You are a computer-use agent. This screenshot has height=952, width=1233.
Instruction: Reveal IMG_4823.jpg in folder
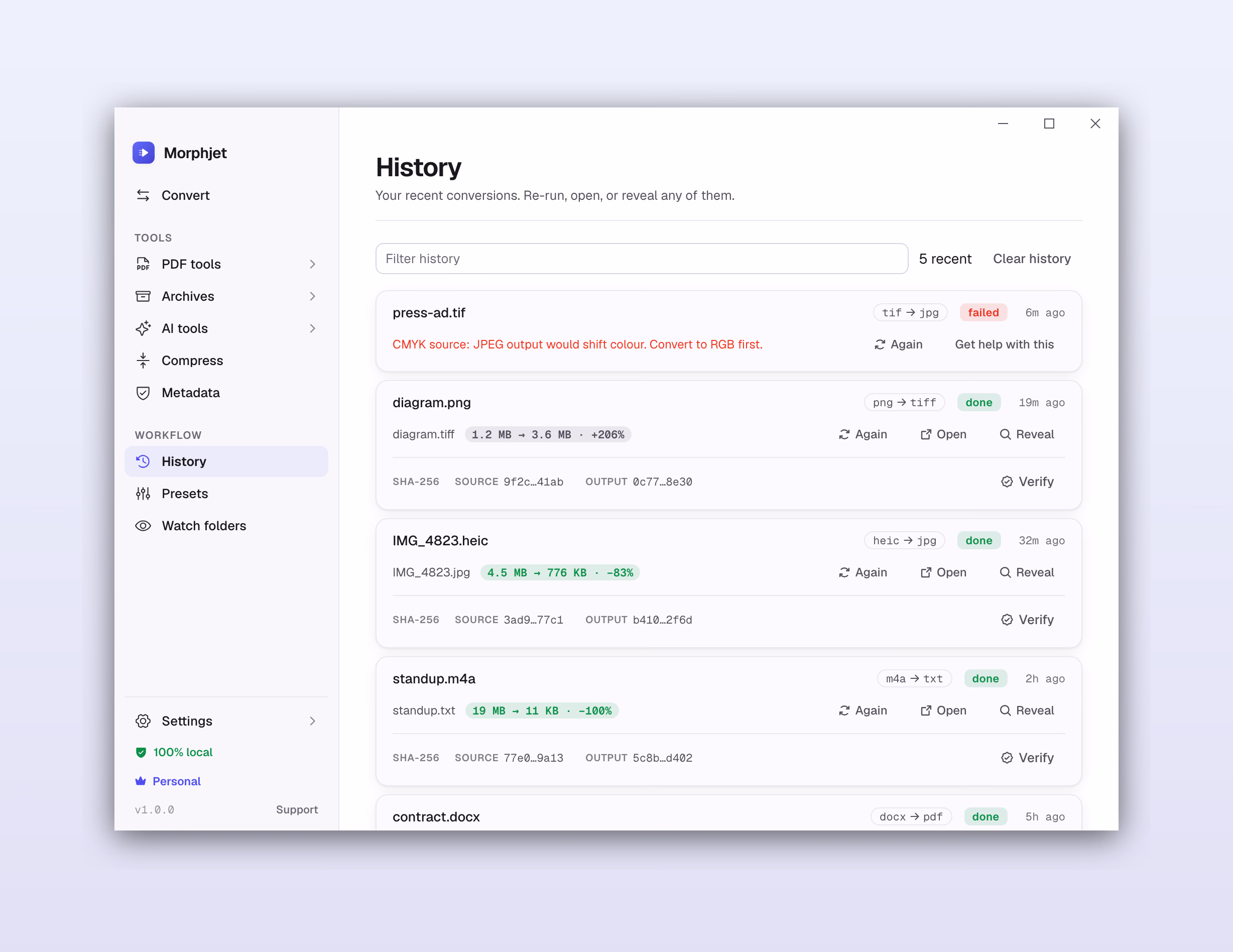[1027, 572]
